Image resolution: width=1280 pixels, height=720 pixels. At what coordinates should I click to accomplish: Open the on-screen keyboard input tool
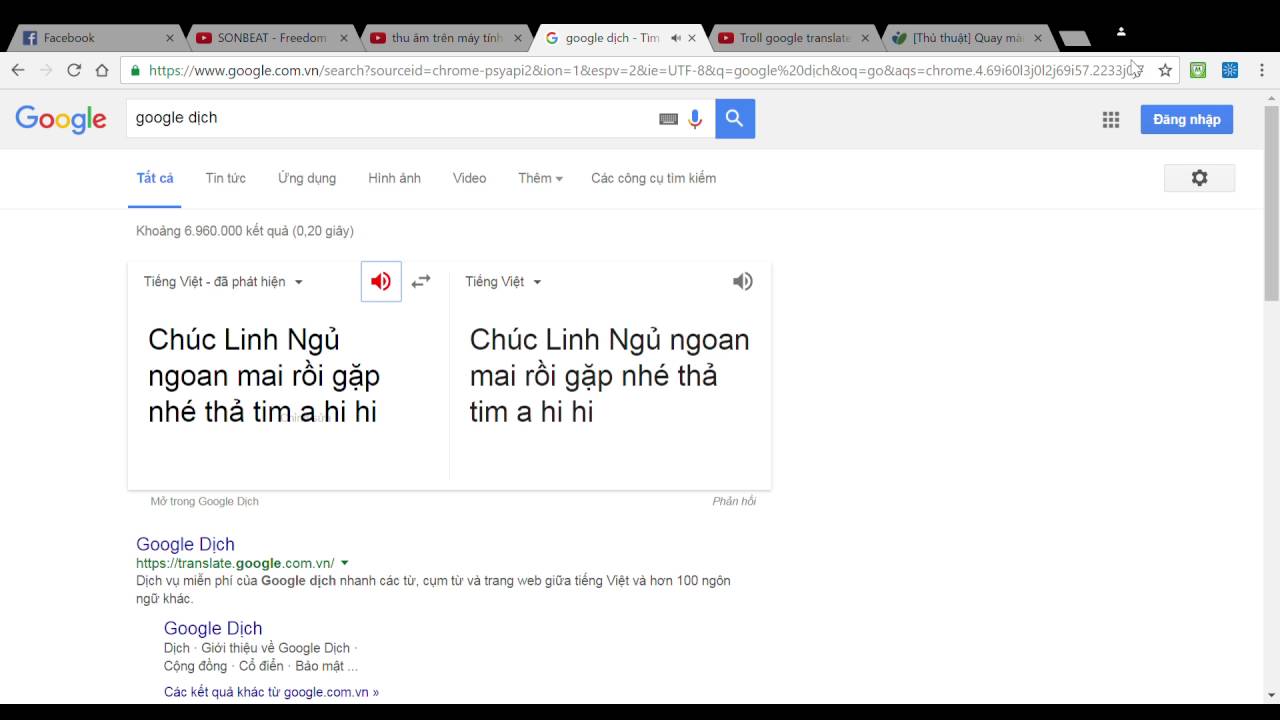coord(668,119)
